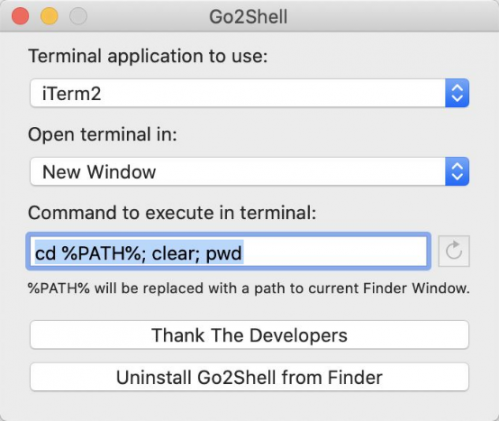Place cursor on '%PATH%' inside the command field
Screen dimensions: 499x421
[x=101, y=253]
